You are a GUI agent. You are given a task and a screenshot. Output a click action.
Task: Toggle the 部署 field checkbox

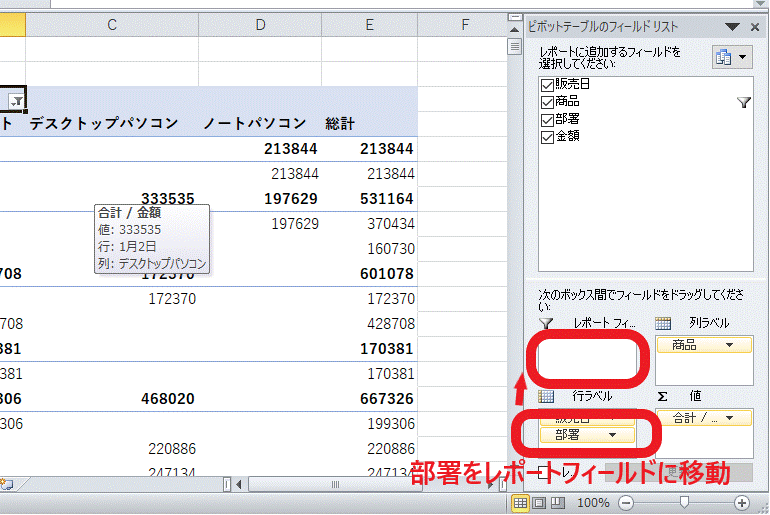tap(546, 118)
